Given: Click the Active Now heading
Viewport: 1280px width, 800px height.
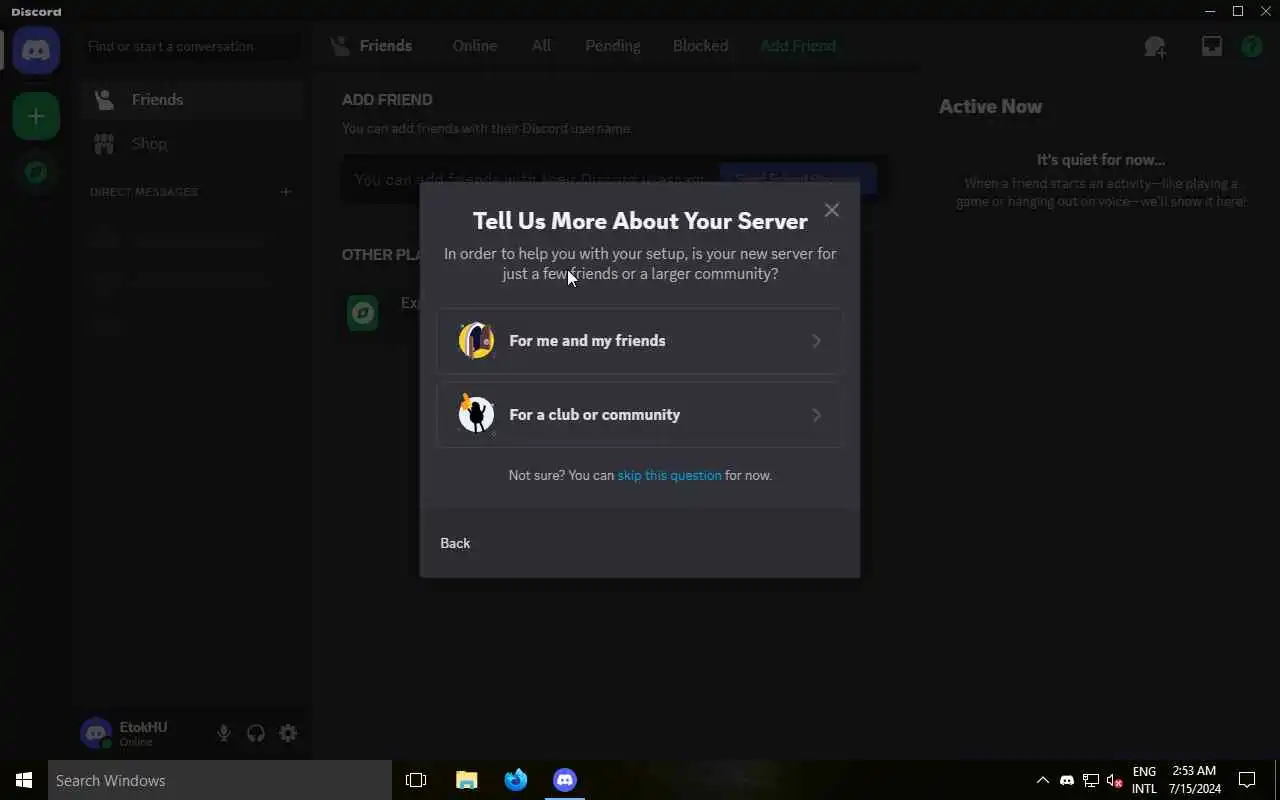Looking at the screenshot, I should [990, 107].
